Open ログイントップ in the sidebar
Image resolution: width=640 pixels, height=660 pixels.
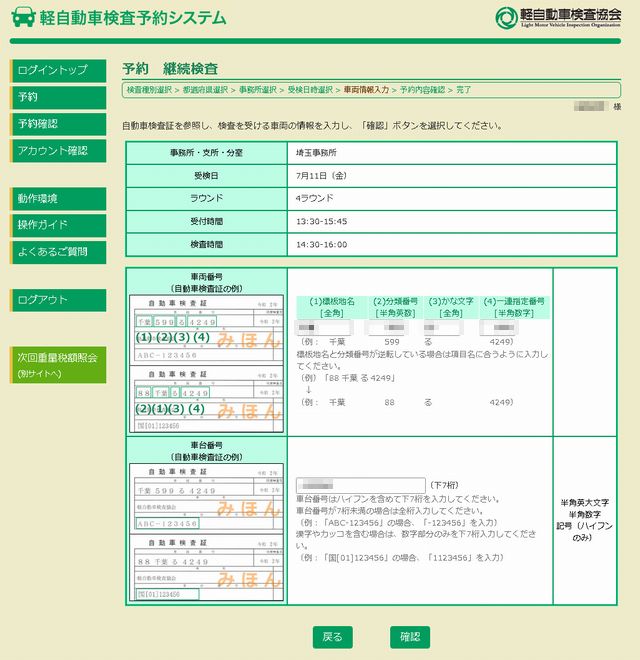(58, 70)
